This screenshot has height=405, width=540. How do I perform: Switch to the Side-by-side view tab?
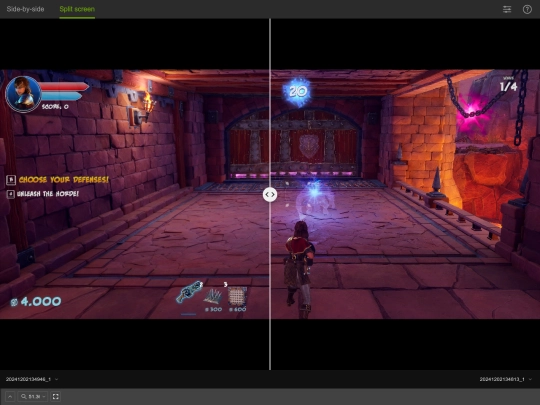[x=25, y=9]
